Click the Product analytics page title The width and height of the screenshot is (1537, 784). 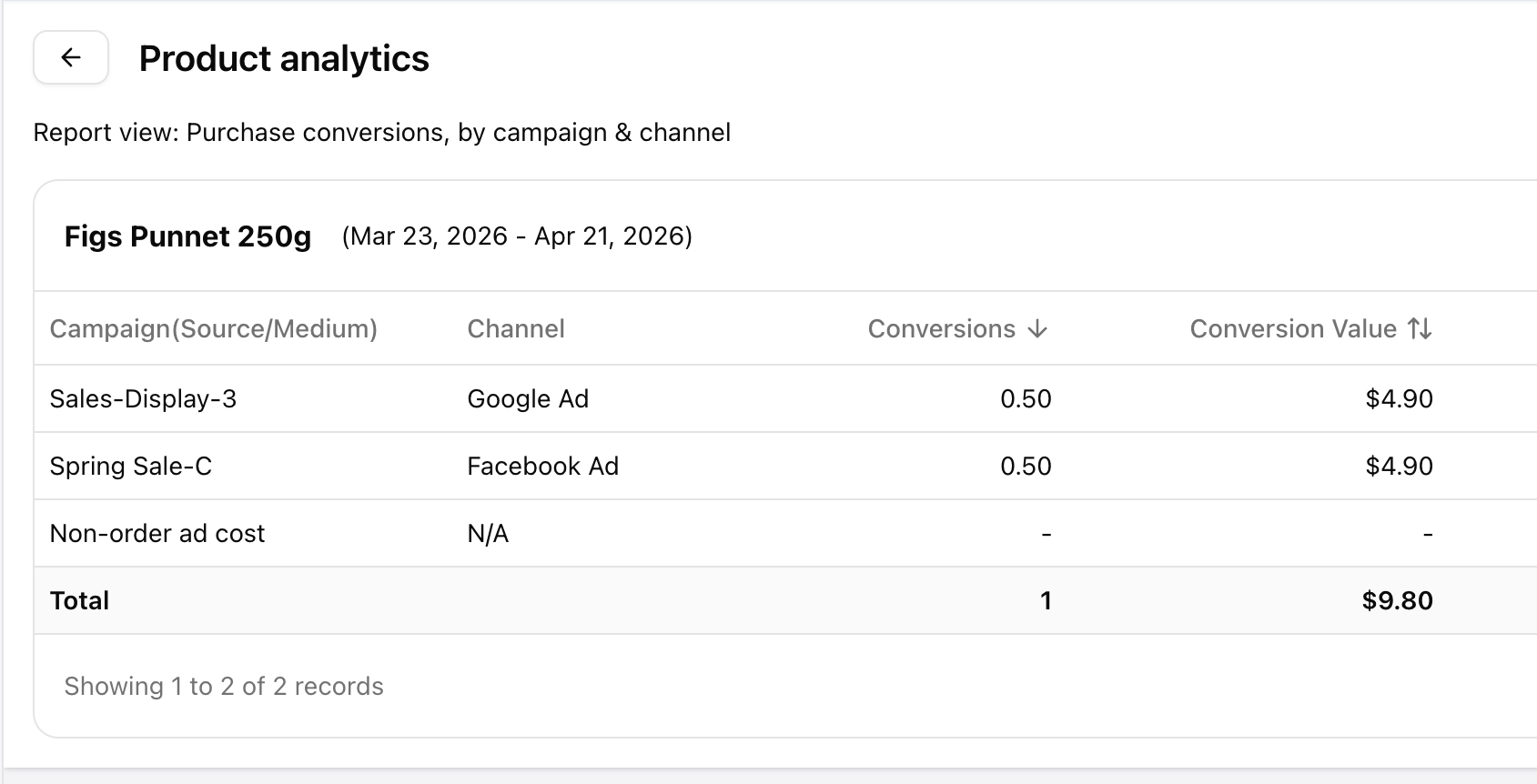tap(283, 59)
